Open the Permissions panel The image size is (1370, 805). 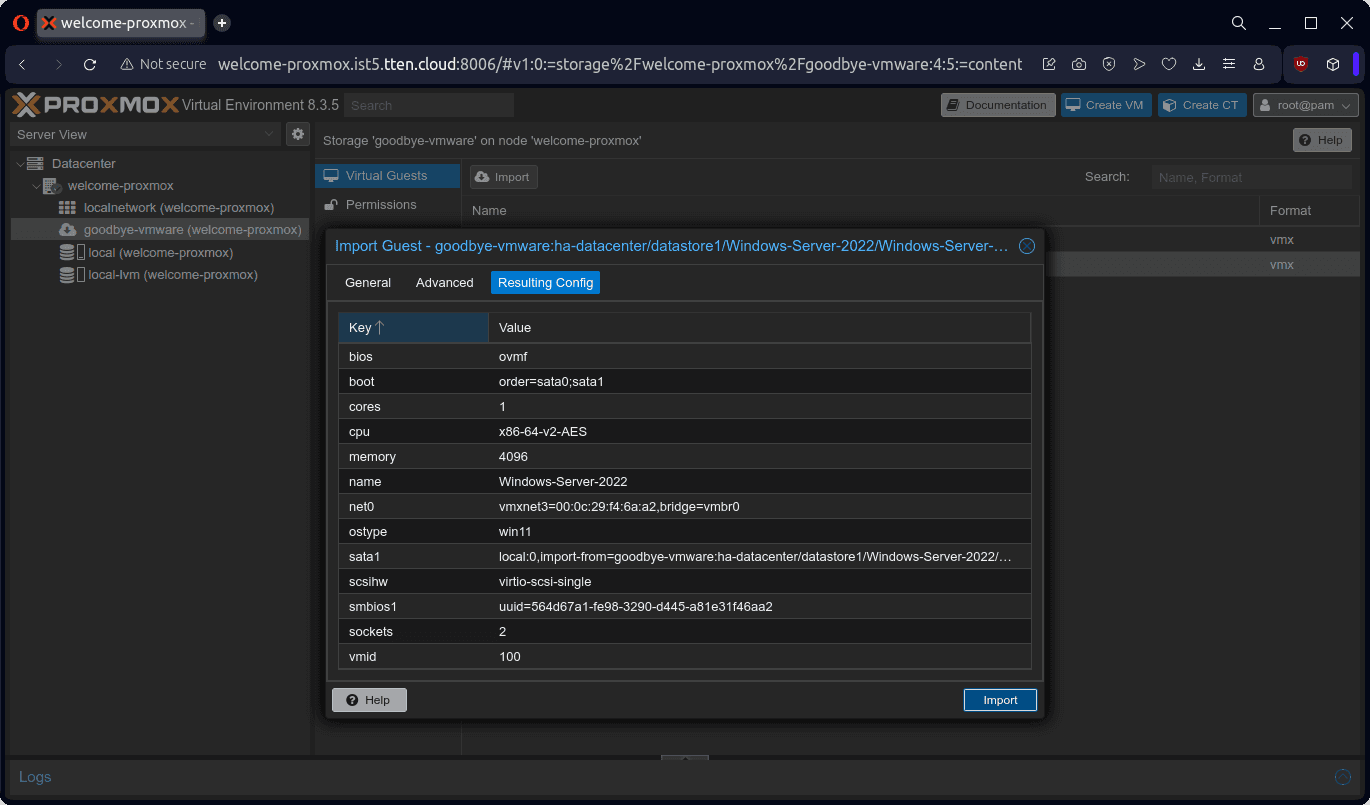(387, 205)
